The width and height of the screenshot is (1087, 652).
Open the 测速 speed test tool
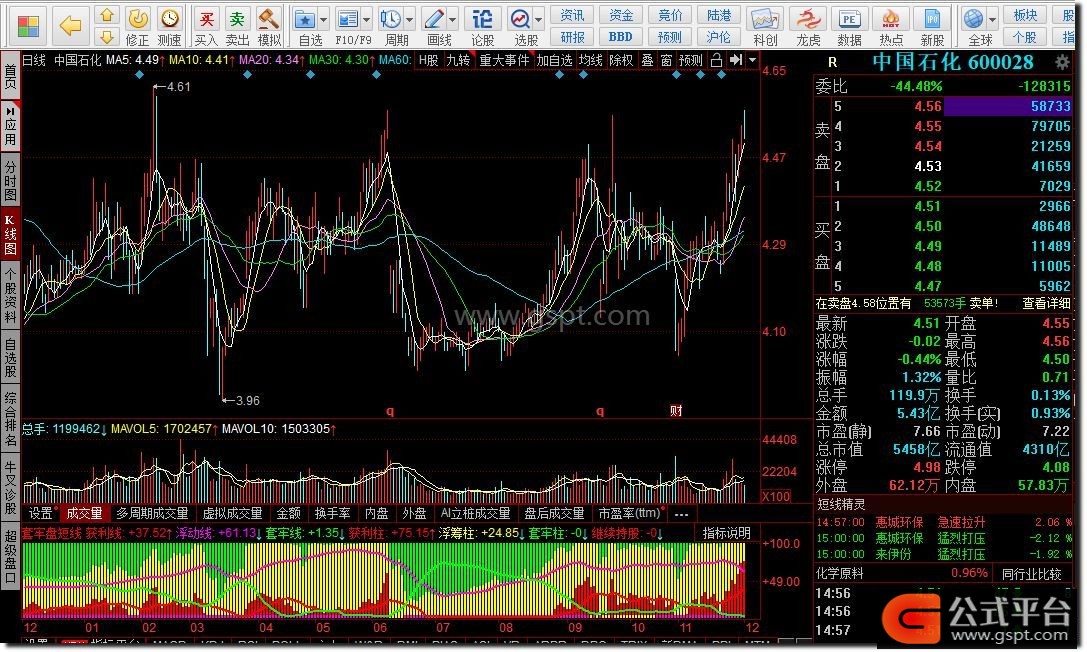pos(169,26)
